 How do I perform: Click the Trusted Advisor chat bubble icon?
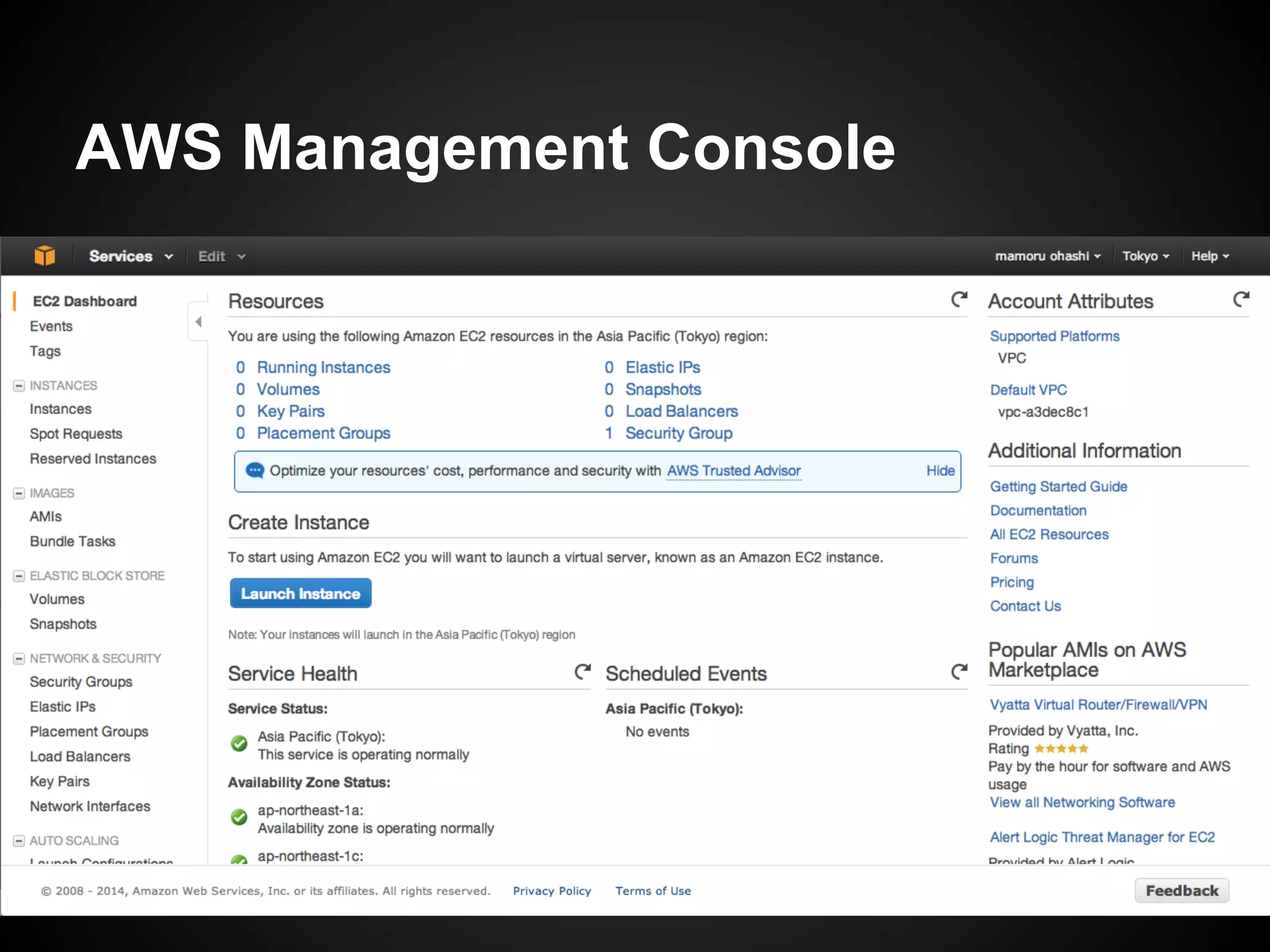pos(255,471)
